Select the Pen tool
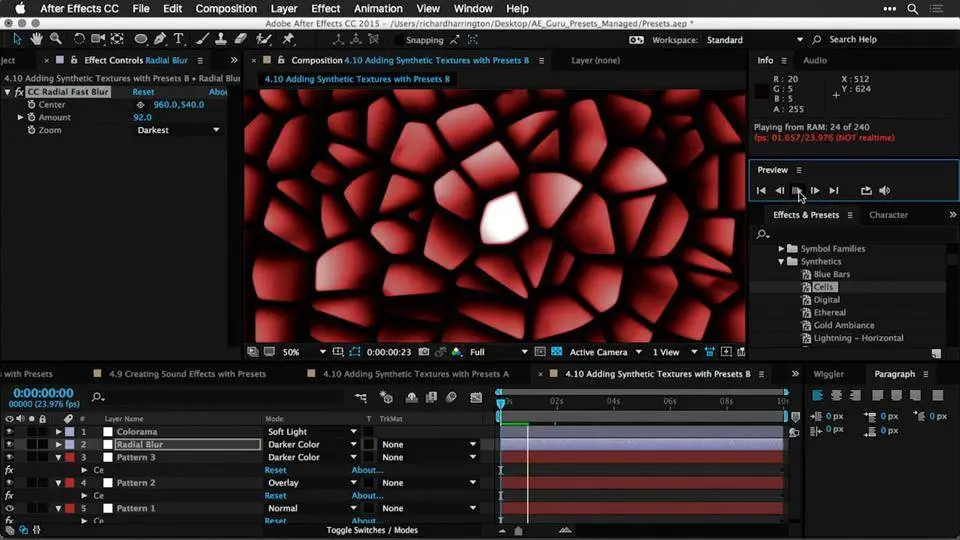Viewport: 960px width, 540px height. 160,40
